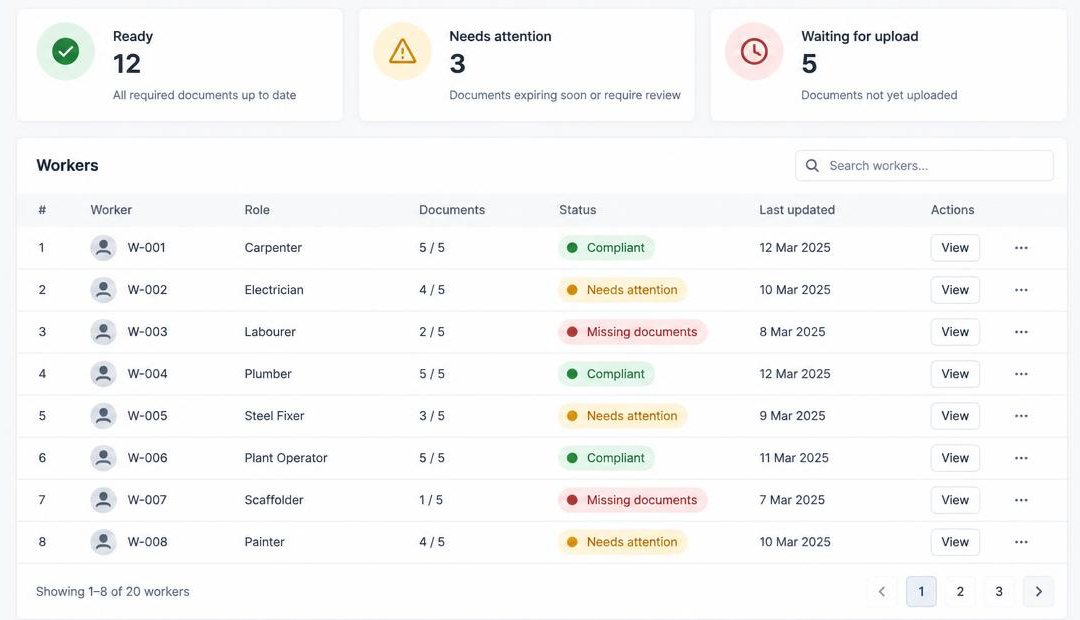Focus the Search workers input field
This screenshot has width=1080, height=620.
924,166
